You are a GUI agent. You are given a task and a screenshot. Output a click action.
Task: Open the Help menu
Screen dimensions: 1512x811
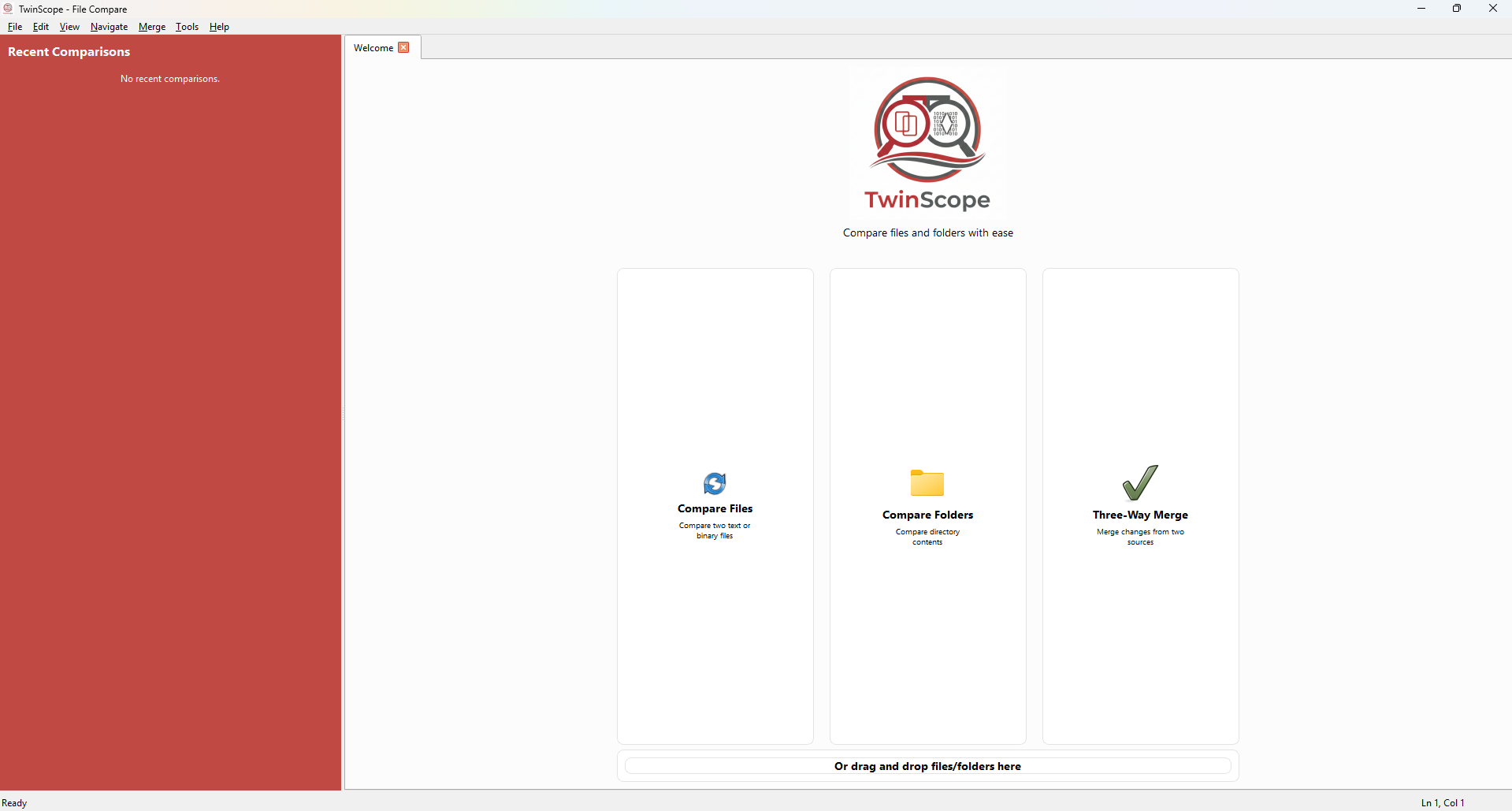coord(219,27)
